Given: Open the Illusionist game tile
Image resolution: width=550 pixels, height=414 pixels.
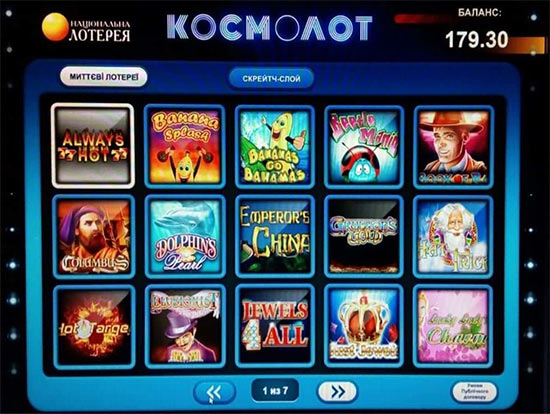Looking at the screenshot, I should (185, 327).
